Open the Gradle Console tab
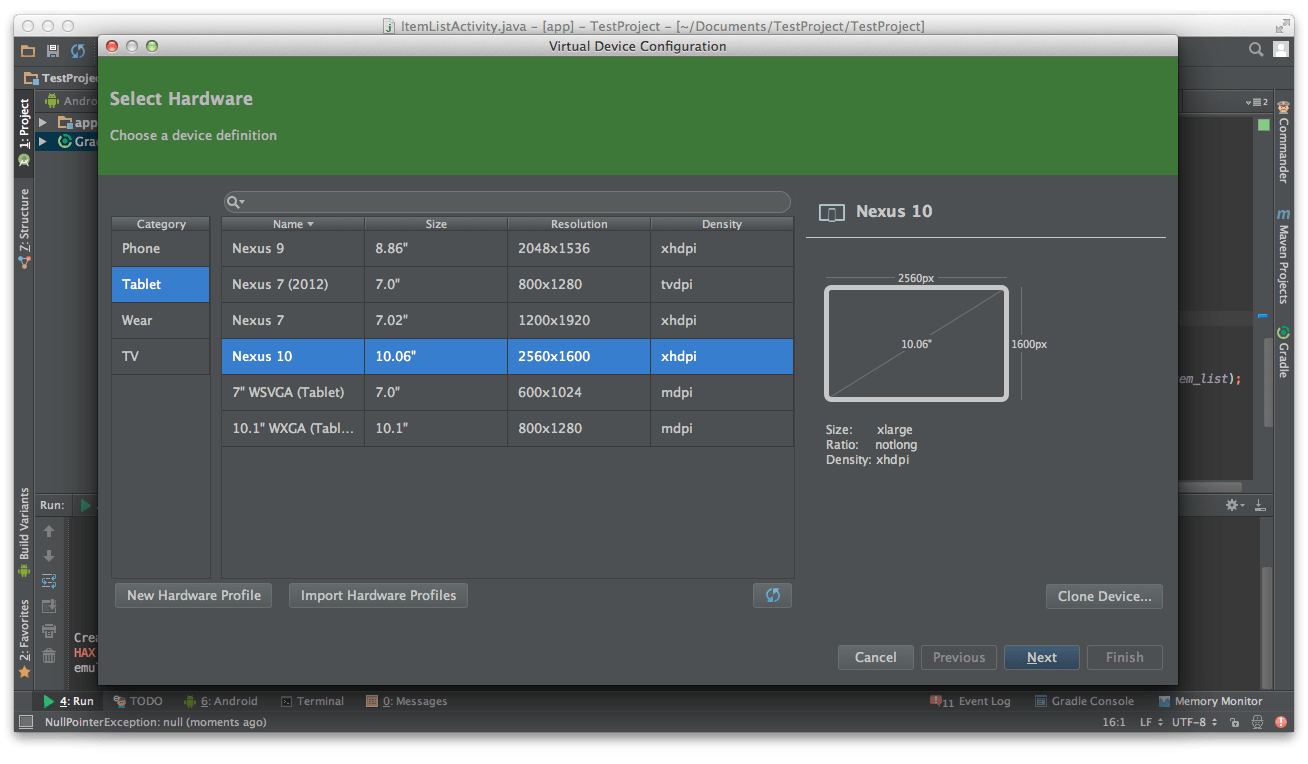Viewport: 1308px width, 764px height. pyautogui.click(x=1084, y=701)
